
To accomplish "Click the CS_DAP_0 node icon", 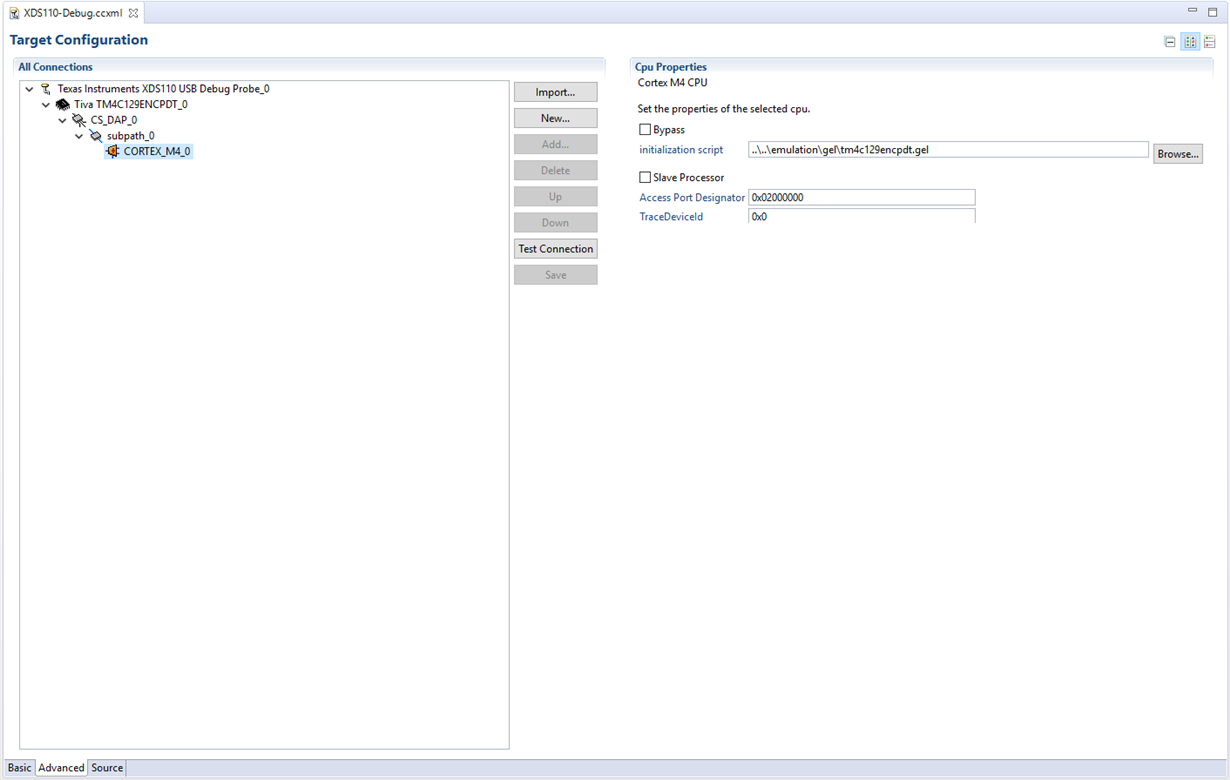I will [79, 120].
